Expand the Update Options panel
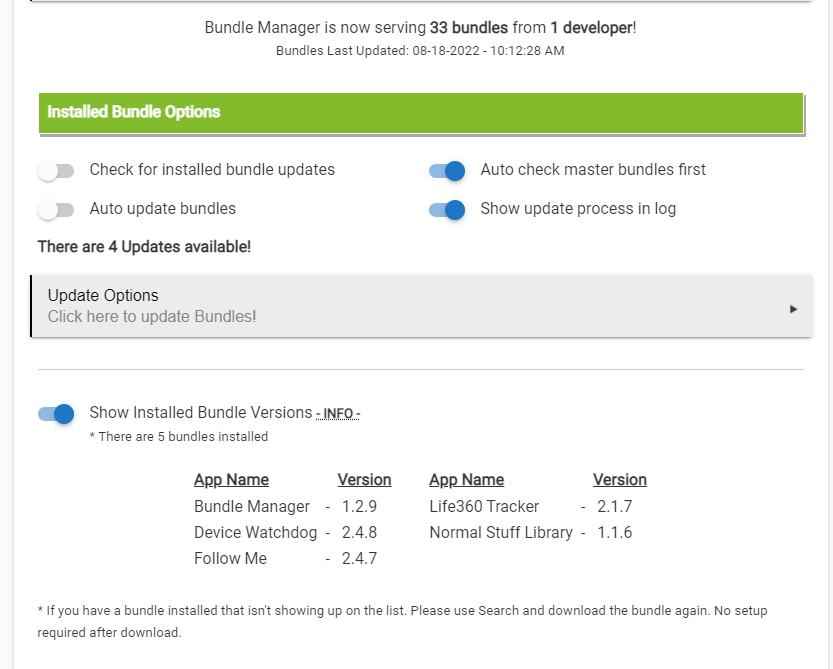The height and width of the screenshot is (669, 833). [x=420, y=306]
